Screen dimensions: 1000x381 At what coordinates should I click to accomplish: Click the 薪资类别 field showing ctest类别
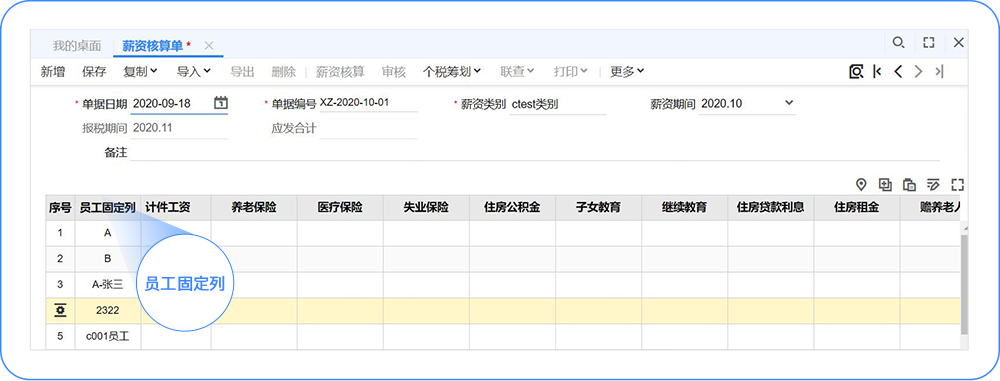tap(558, 104)
